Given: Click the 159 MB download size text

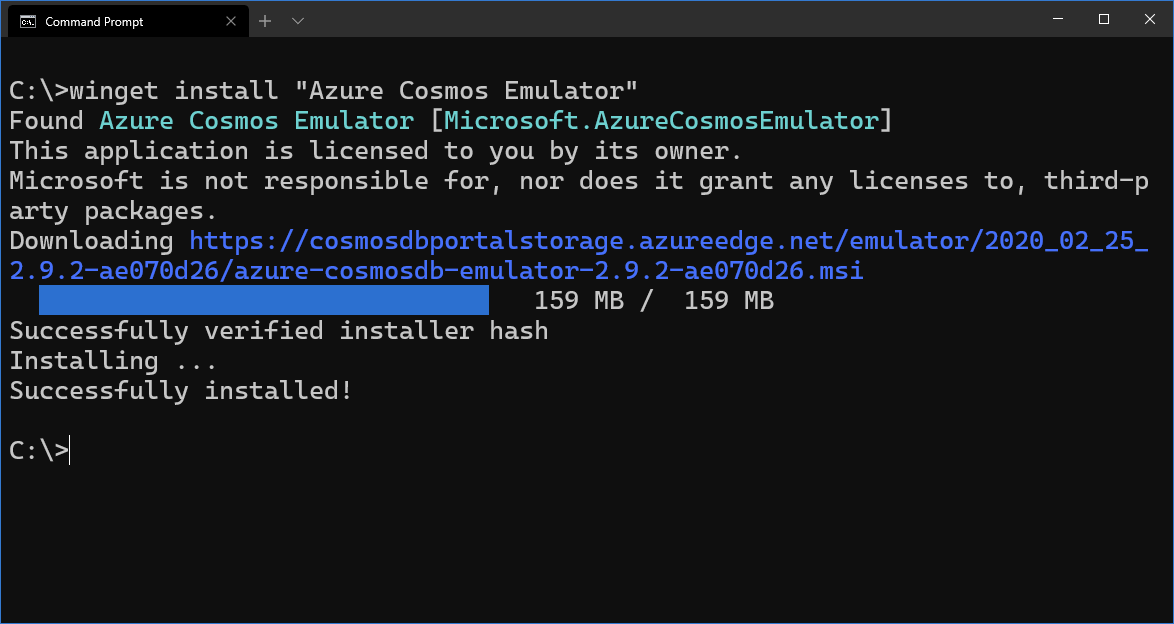Looking at the screenshot, I should pyautogui.click(x=654, y=300).
